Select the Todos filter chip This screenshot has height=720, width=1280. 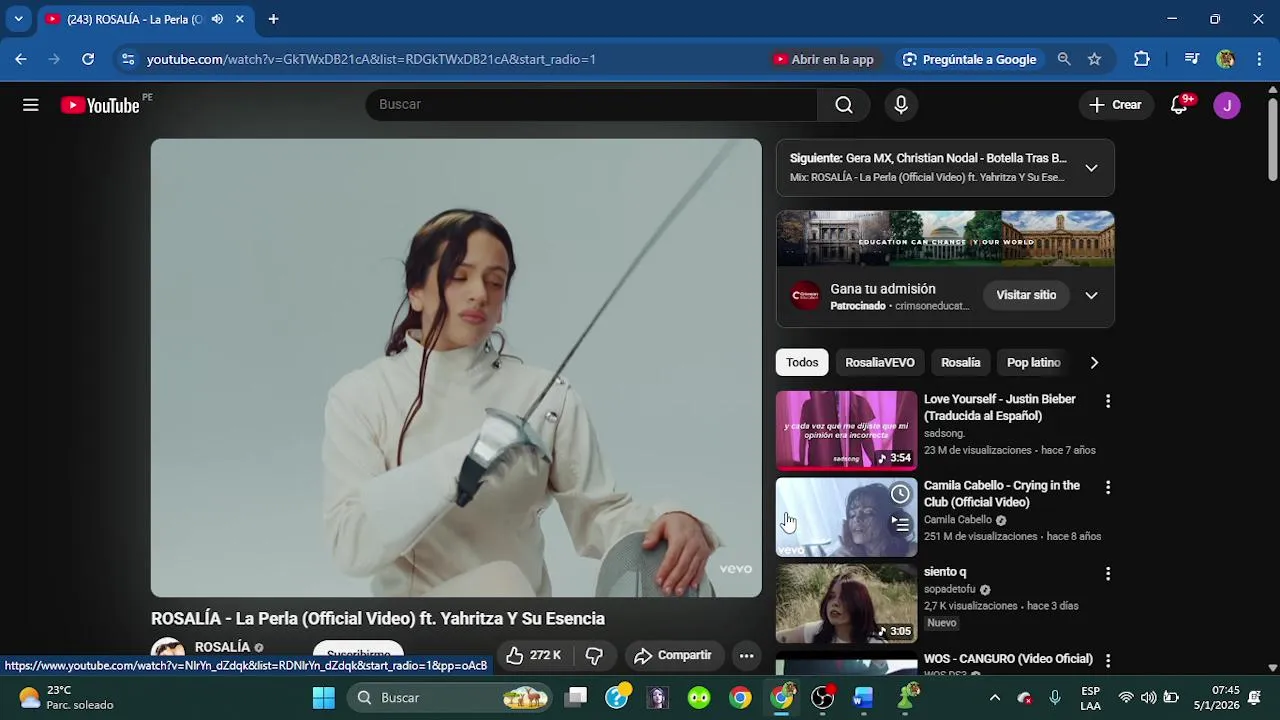point(802,362)
